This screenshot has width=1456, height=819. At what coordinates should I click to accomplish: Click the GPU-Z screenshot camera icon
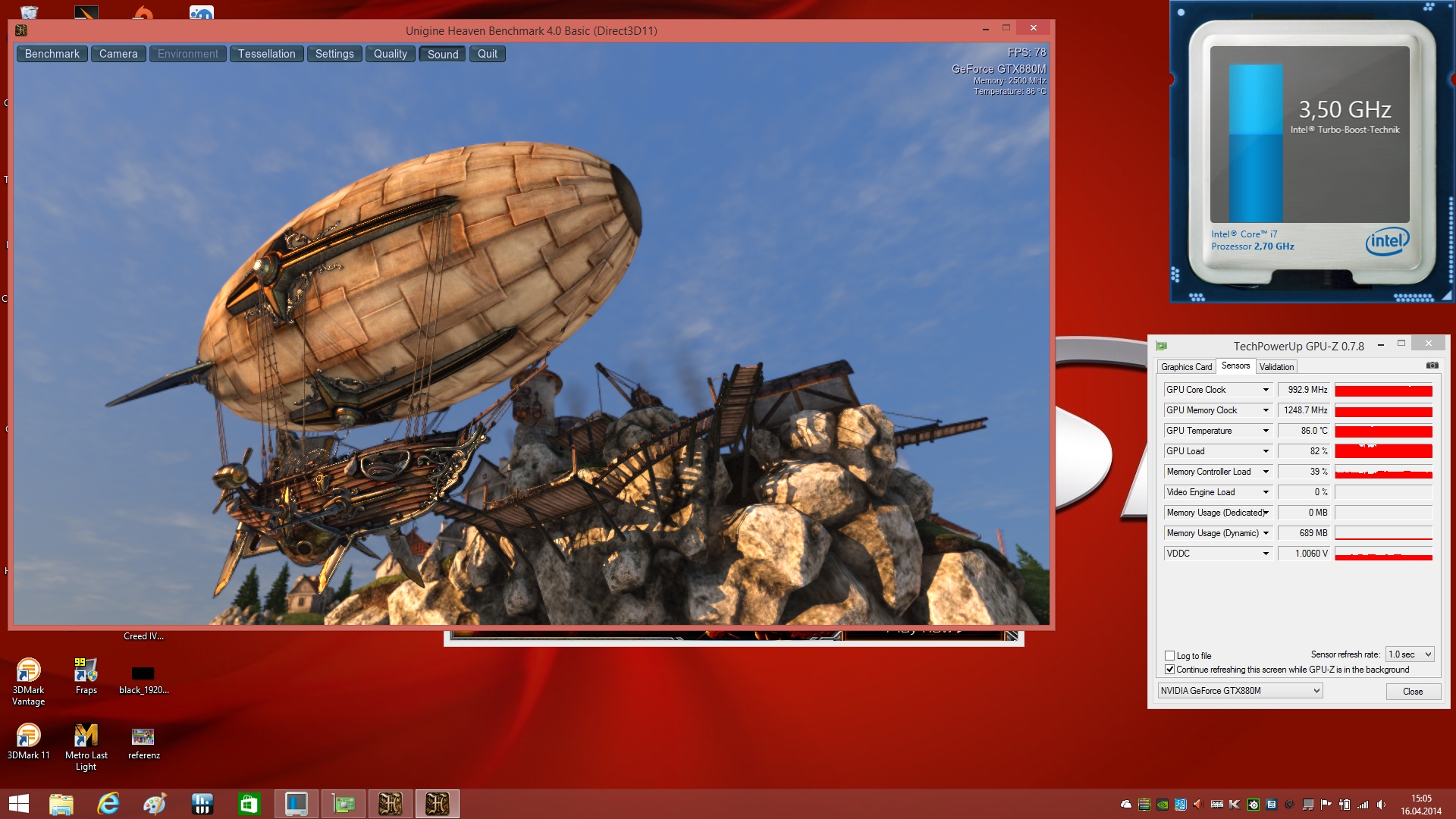(x=1432, y=366)
